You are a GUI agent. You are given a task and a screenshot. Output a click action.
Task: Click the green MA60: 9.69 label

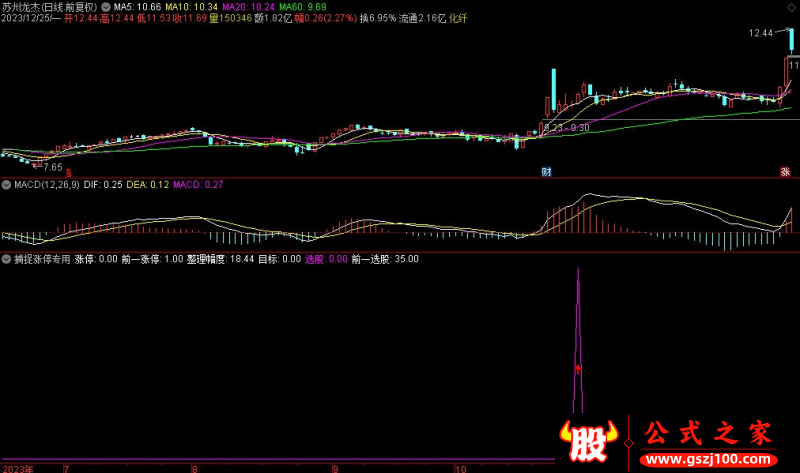coord(303,7)
